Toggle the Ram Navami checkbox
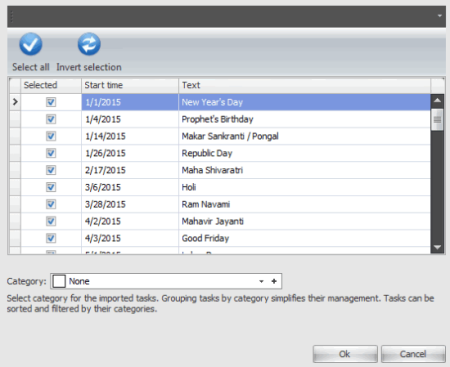Image resolution: width=450 pixels, height=367 pixels. [51, 204]
